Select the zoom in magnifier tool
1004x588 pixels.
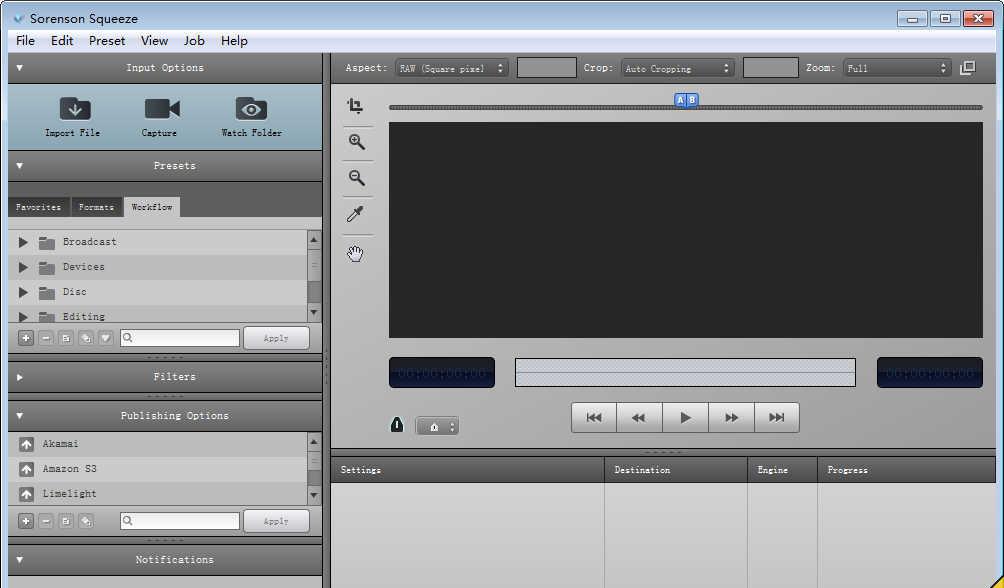point(357,142)
